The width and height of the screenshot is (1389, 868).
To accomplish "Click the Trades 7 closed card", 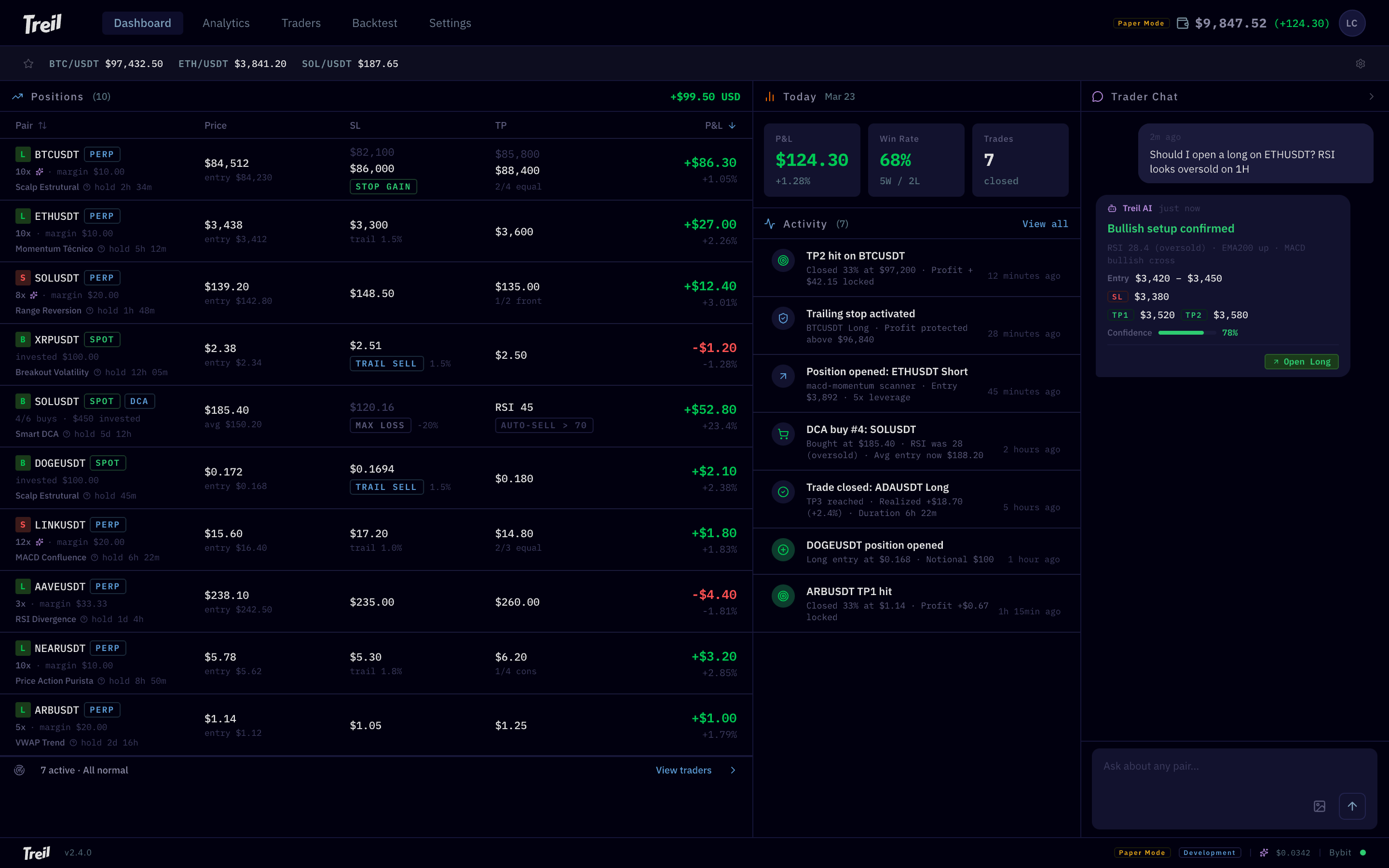I will click(1020, 160).
